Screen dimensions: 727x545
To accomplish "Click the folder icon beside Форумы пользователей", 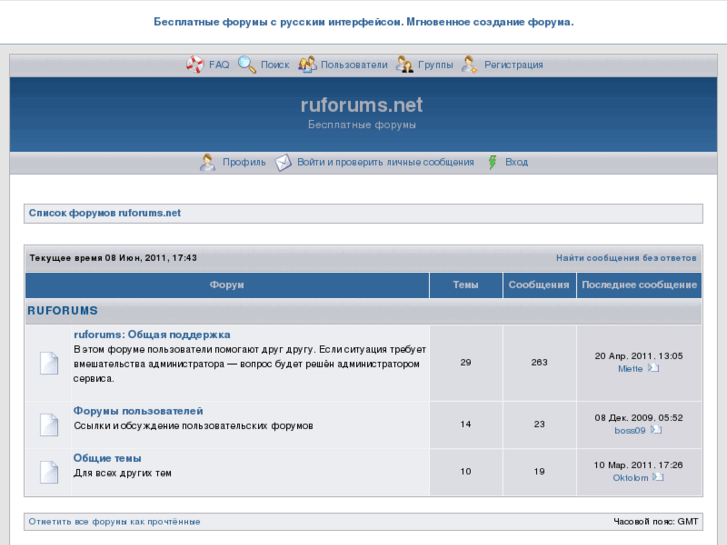I will tap(49, 425).
